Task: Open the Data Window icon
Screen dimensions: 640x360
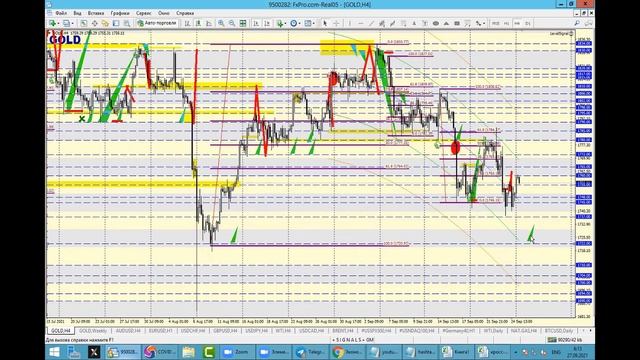Action: coord(94,23)
